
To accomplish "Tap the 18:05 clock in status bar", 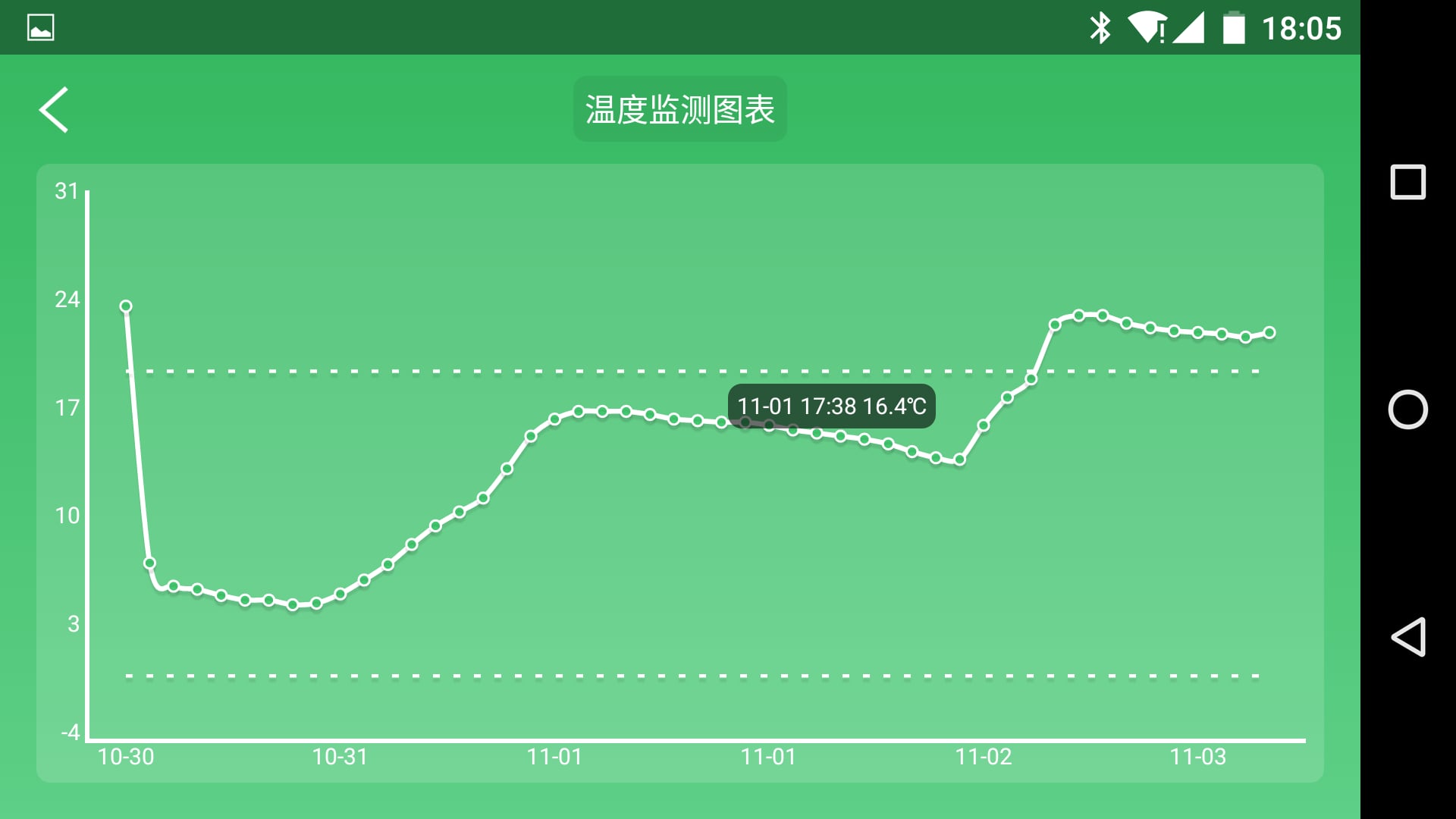I will [1301, 29].
